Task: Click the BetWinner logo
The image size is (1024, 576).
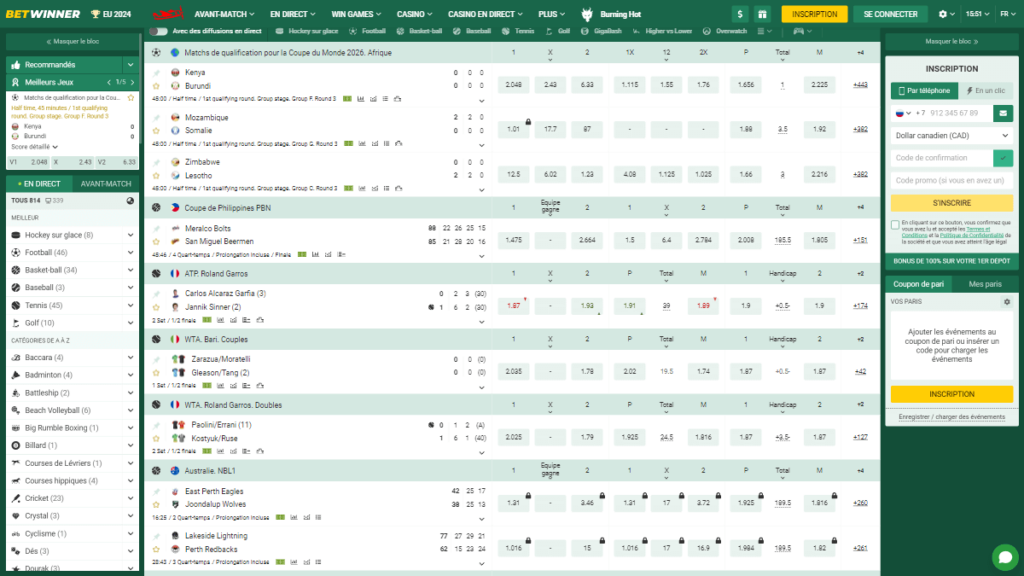Action: point(42,14)
